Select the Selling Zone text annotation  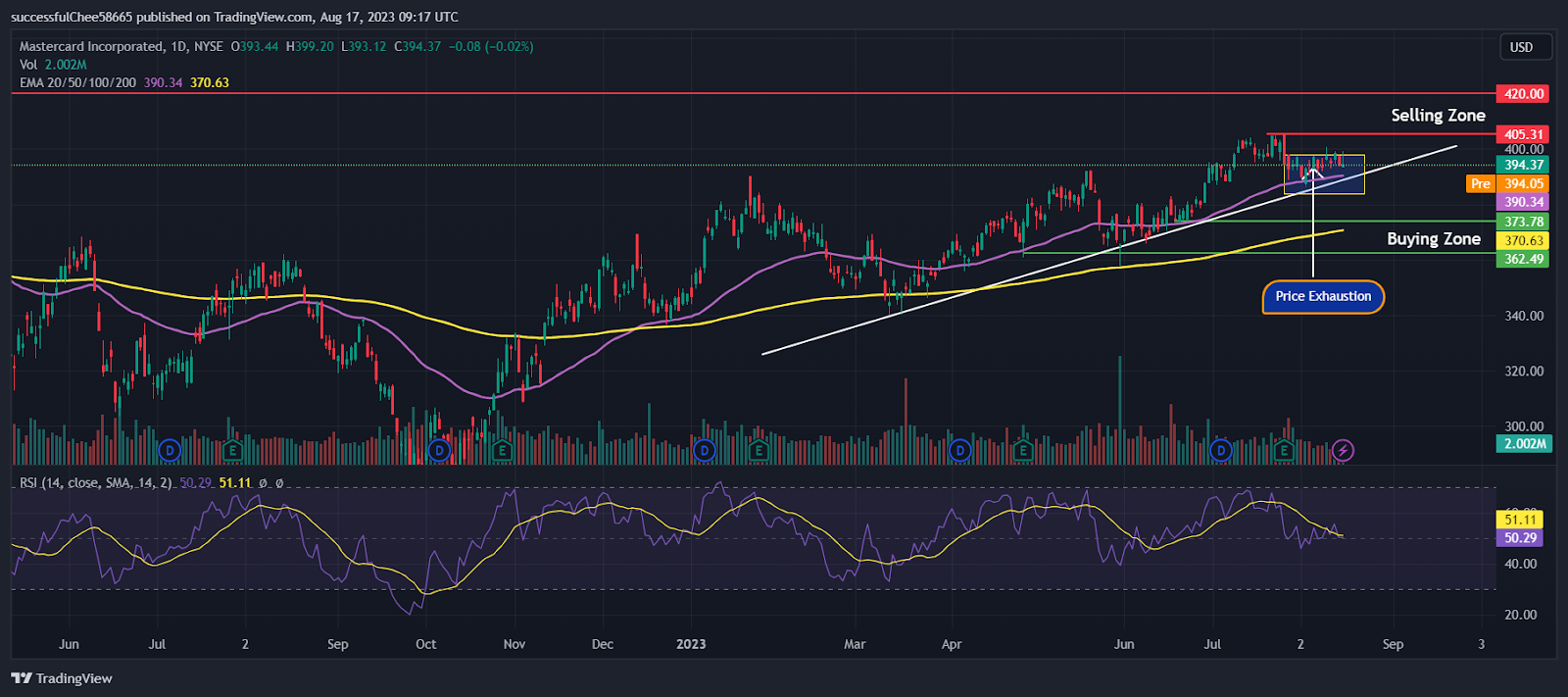tap(1438, 116)
